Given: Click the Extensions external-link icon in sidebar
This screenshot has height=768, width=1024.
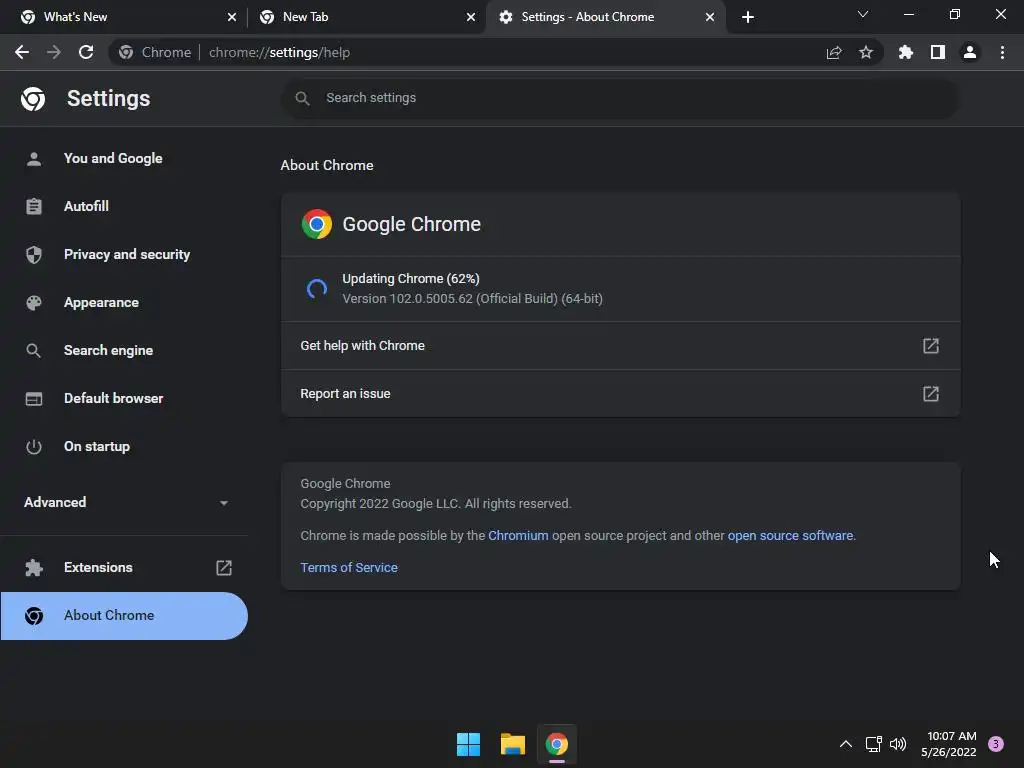Looking at the screenshot, I should [x=224, y=568].
